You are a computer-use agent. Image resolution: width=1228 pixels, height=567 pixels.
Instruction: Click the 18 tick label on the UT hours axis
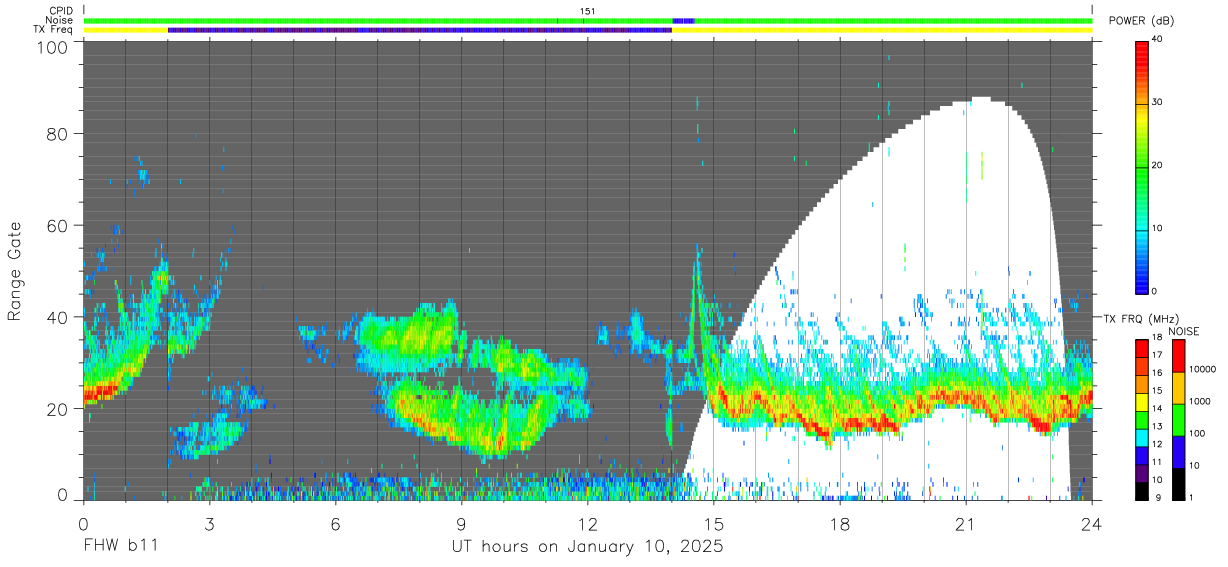[x=840, y=523]
